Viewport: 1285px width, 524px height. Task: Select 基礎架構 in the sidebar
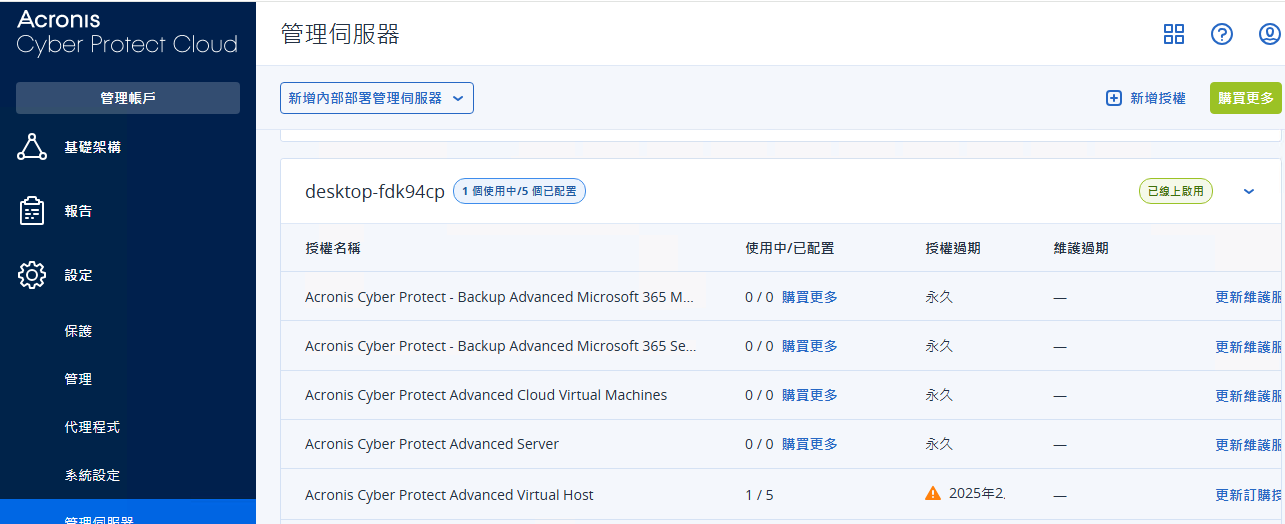click(93, 147)
